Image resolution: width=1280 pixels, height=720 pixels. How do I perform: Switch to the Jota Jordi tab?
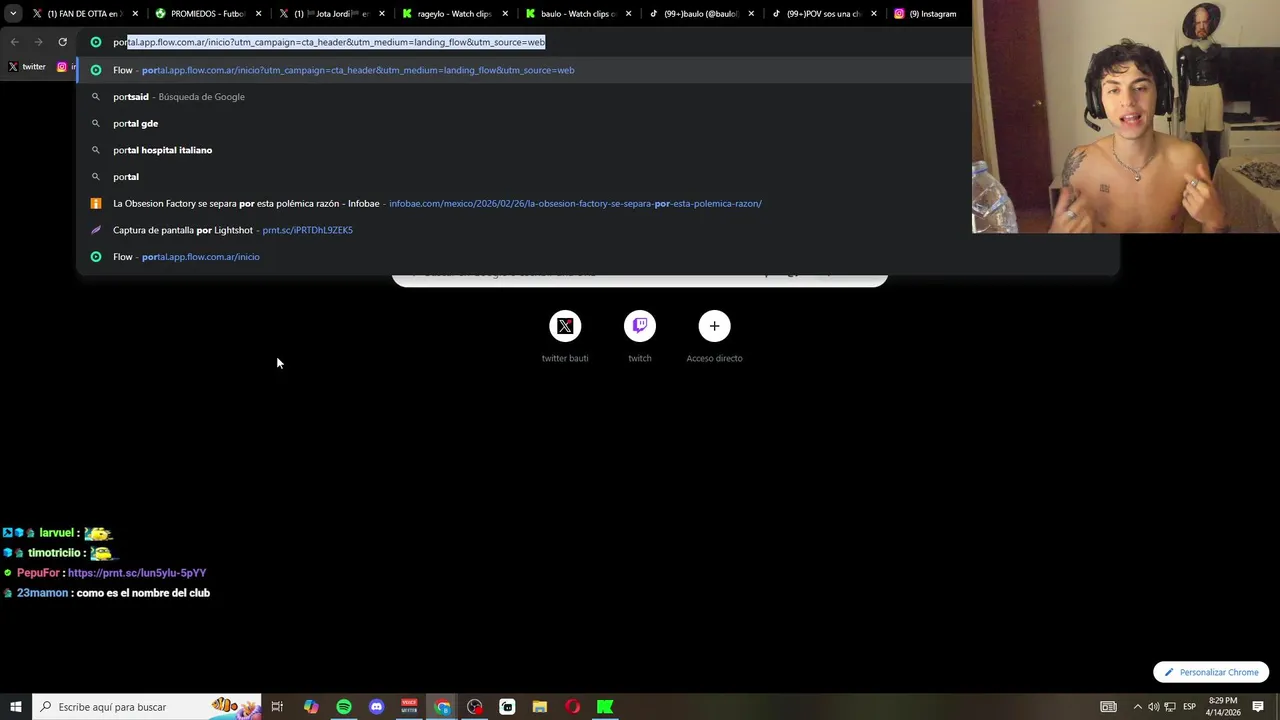tap(332, 14)
